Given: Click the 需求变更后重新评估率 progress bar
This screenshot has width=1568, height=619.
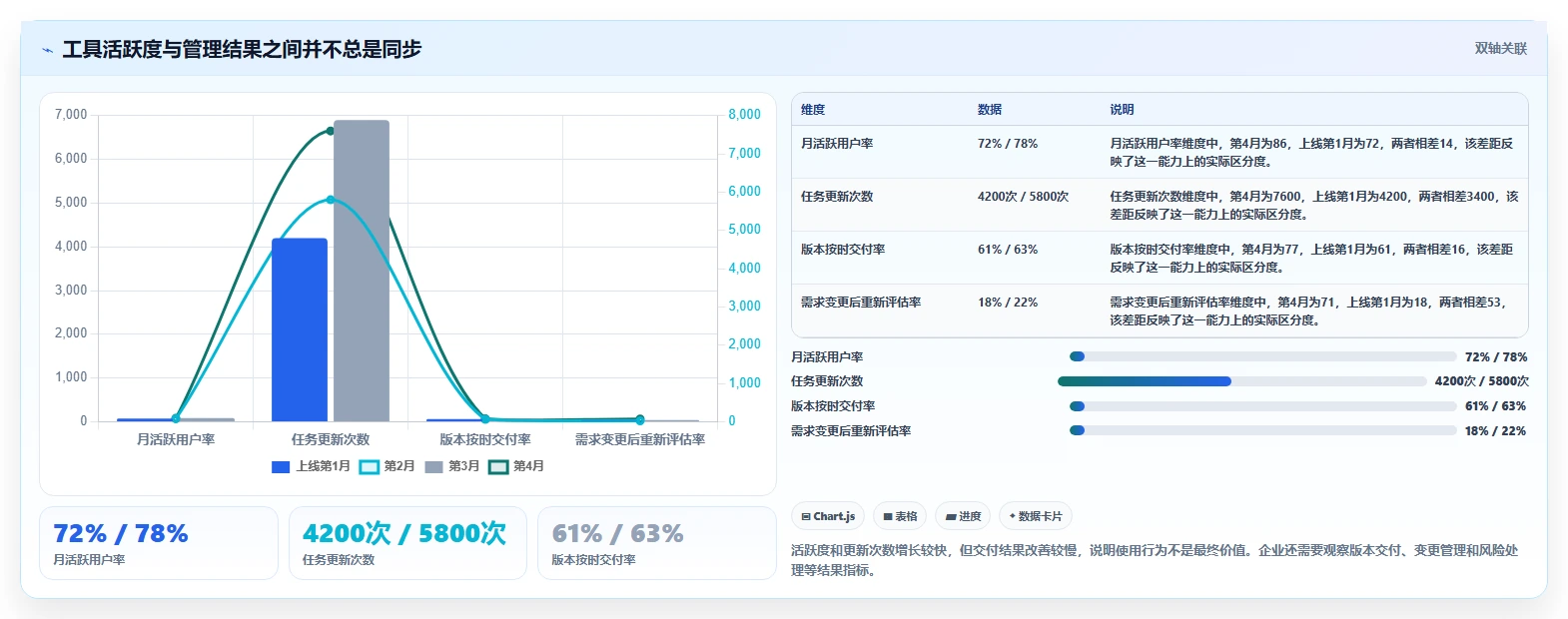Looking at the screenshot, I should (1262, 430).
